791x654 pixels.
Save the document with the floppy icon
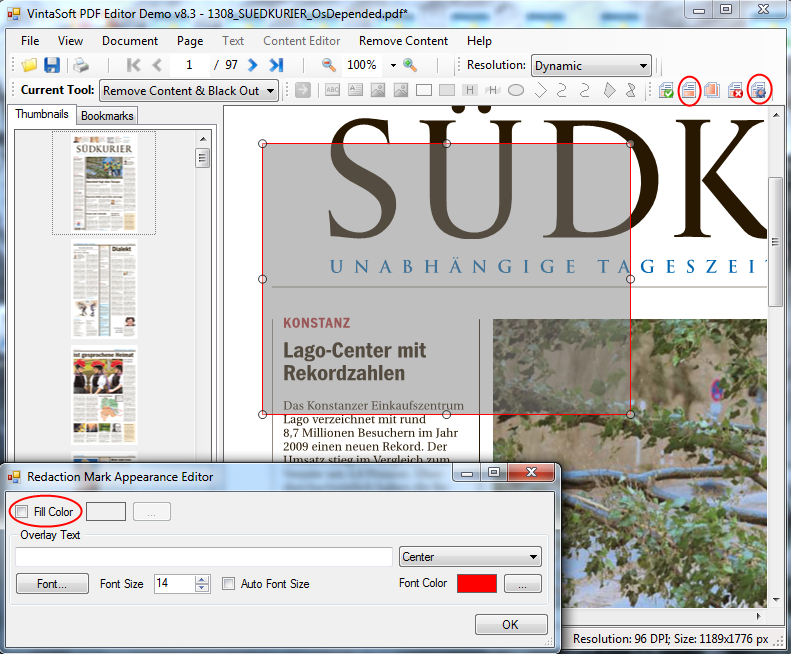tap(52, 65)
